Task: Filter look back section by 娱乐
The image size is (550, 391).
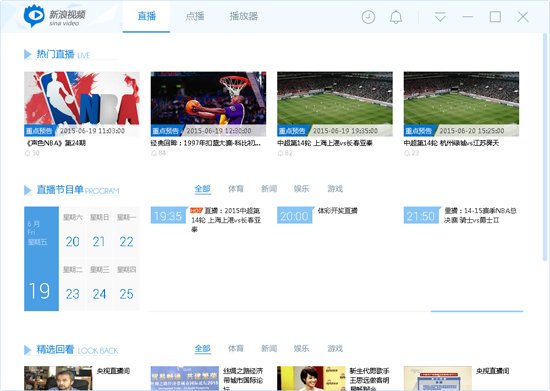Action: pos(301,349)
